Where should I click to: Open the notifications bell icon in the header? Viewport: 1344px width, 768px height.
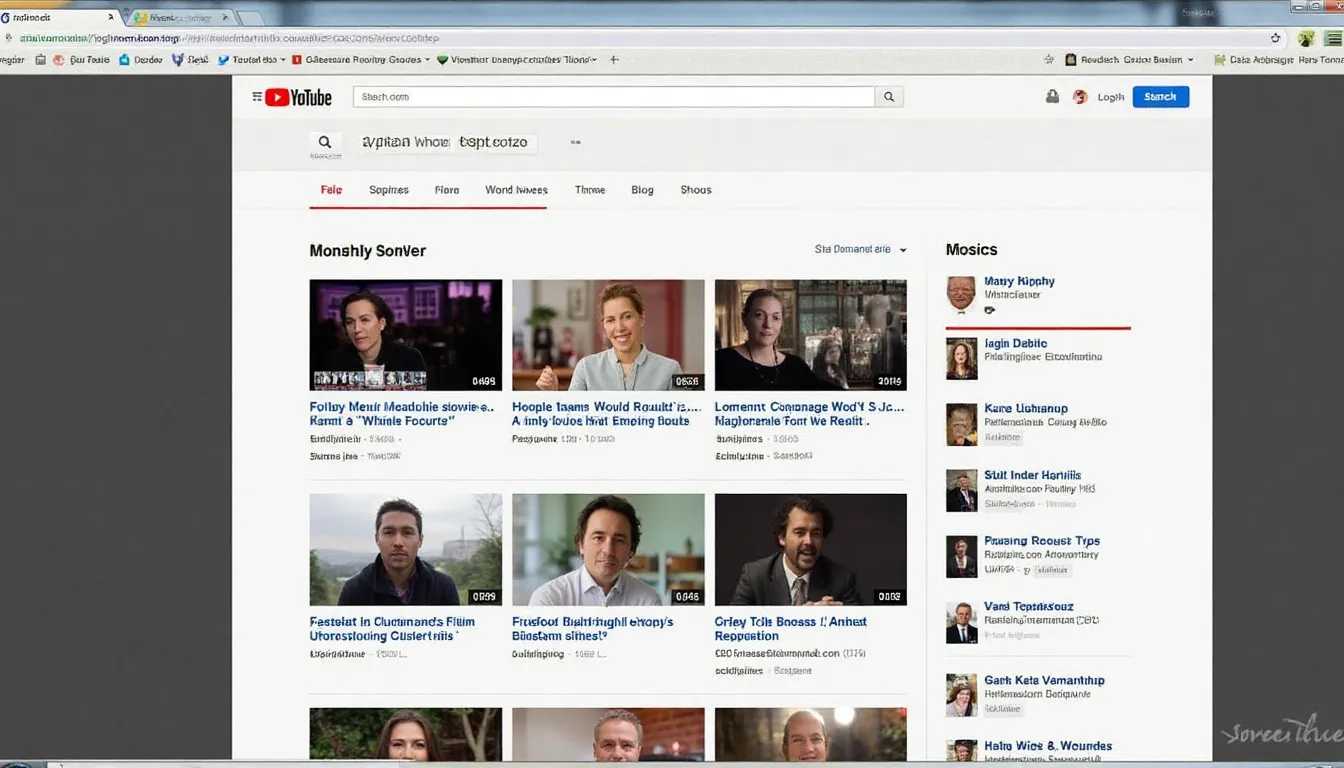(x=1052, y=97)
